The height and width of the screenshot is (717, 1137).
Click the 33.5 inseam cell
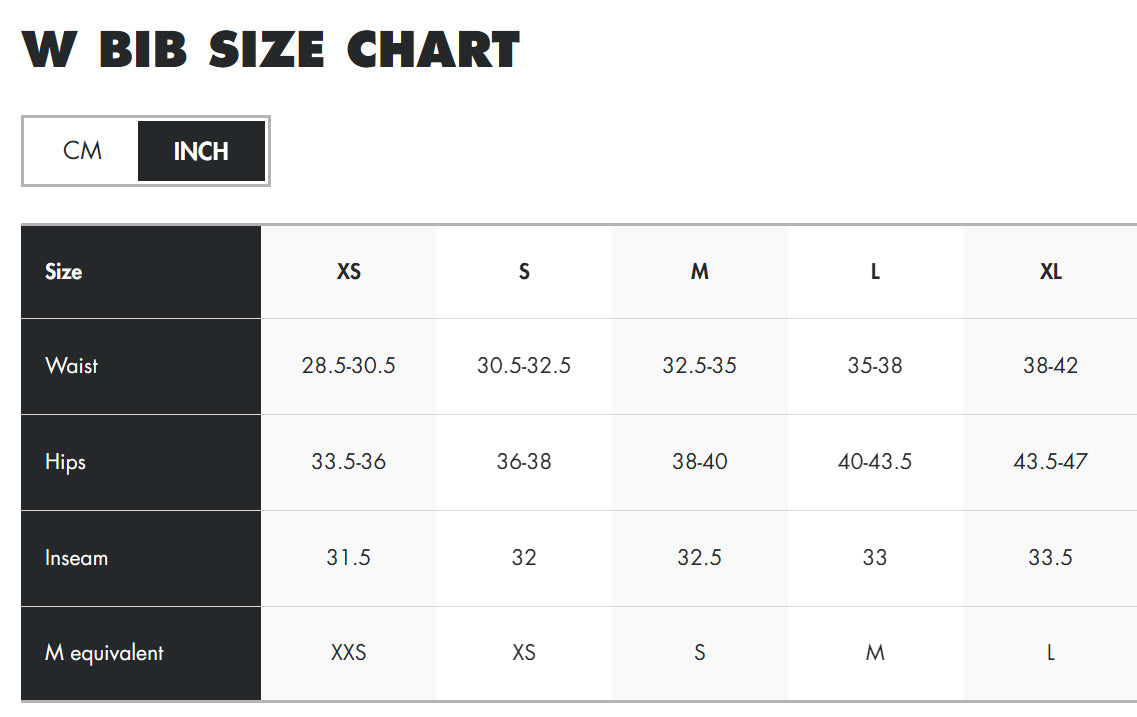(x=1050, y=557)
